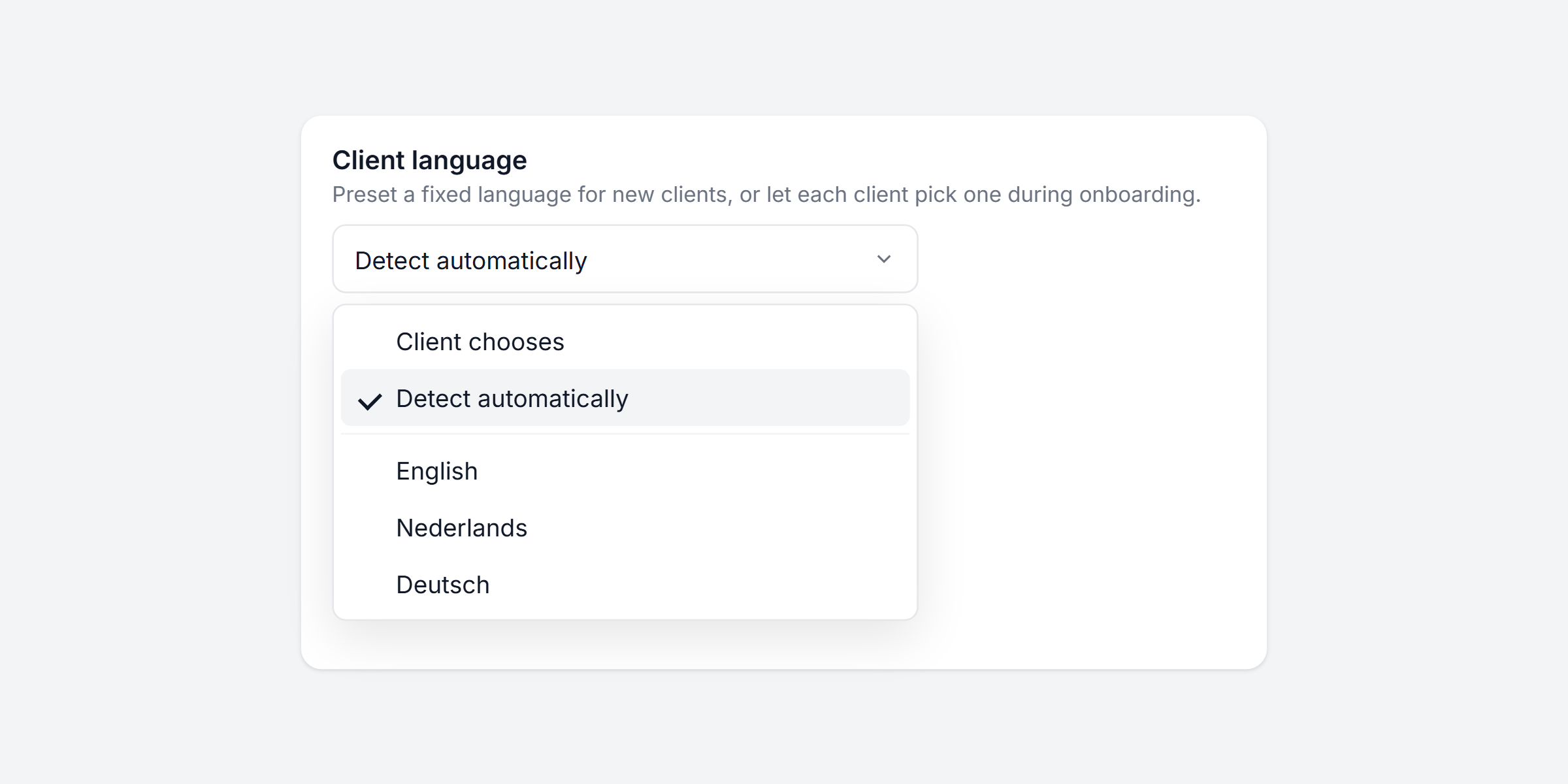Image resolution: width=1568 pixels, height=784 pixels.
Task: Click the checkmark beside Detect automatically
Action: 370,401
